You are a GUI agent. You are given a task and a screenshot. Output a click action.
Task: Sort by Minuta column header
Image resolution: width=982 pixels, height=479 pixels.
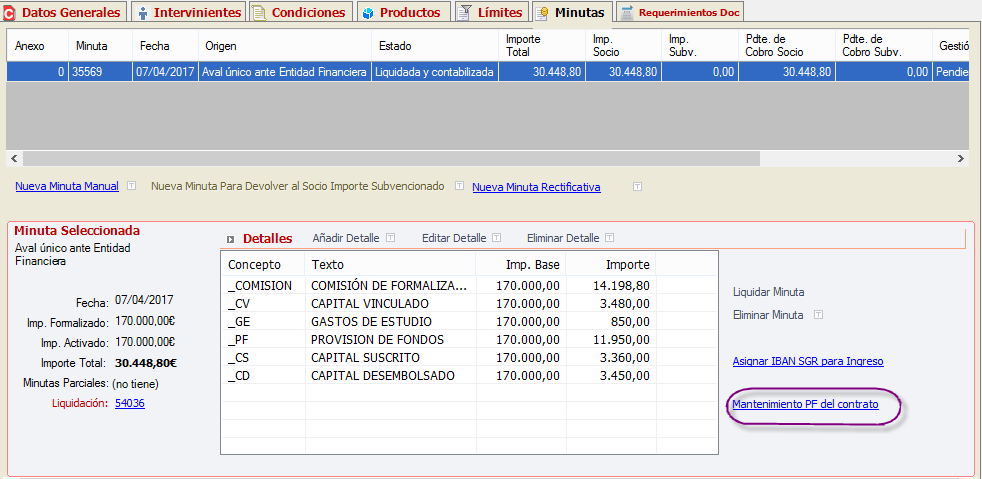click(x=101, y=46)
